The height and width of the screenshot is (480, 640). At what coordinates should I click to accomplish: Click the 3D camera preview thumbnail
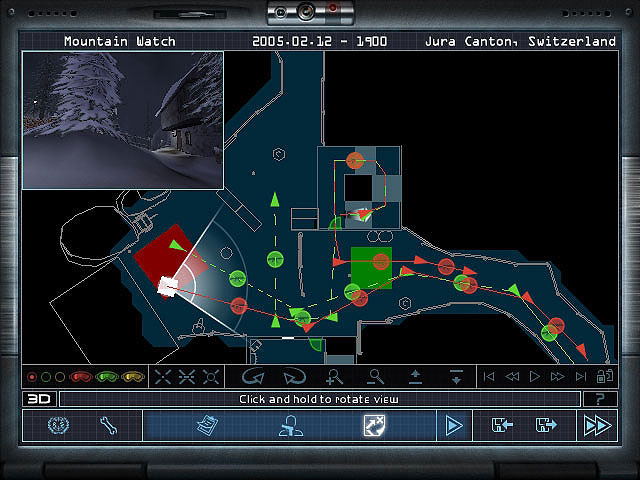(123, 120)
